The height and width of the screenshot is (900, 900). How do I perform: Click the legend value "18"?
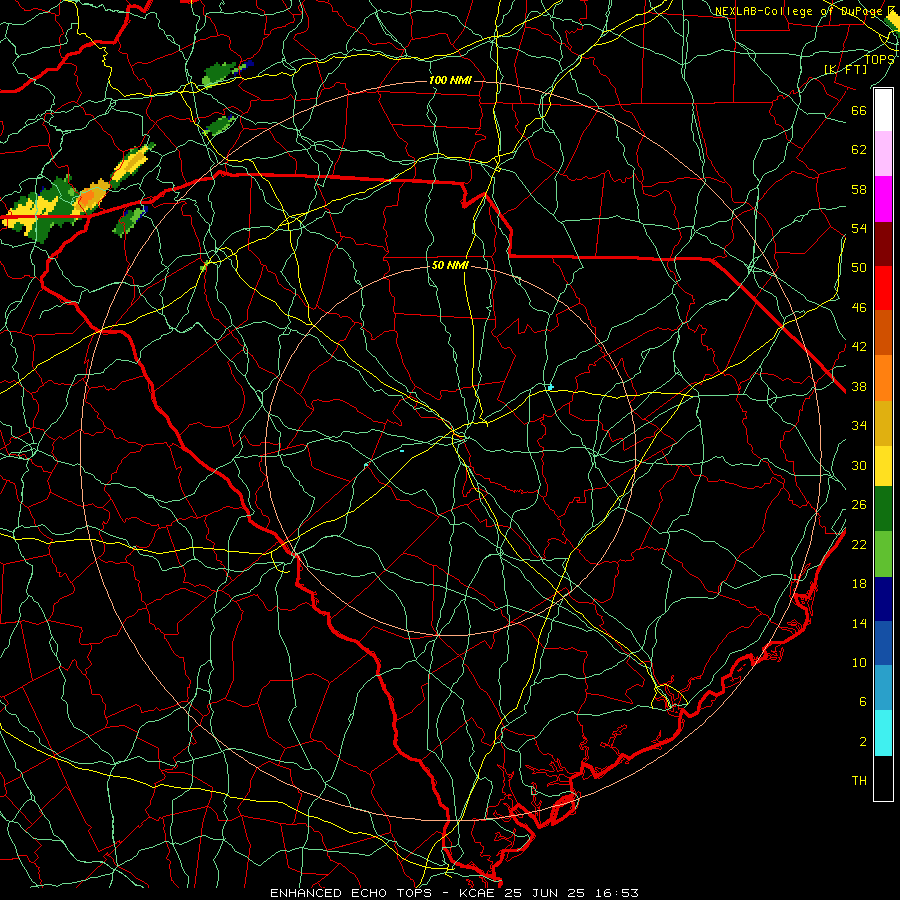click(x=859, y=584)
